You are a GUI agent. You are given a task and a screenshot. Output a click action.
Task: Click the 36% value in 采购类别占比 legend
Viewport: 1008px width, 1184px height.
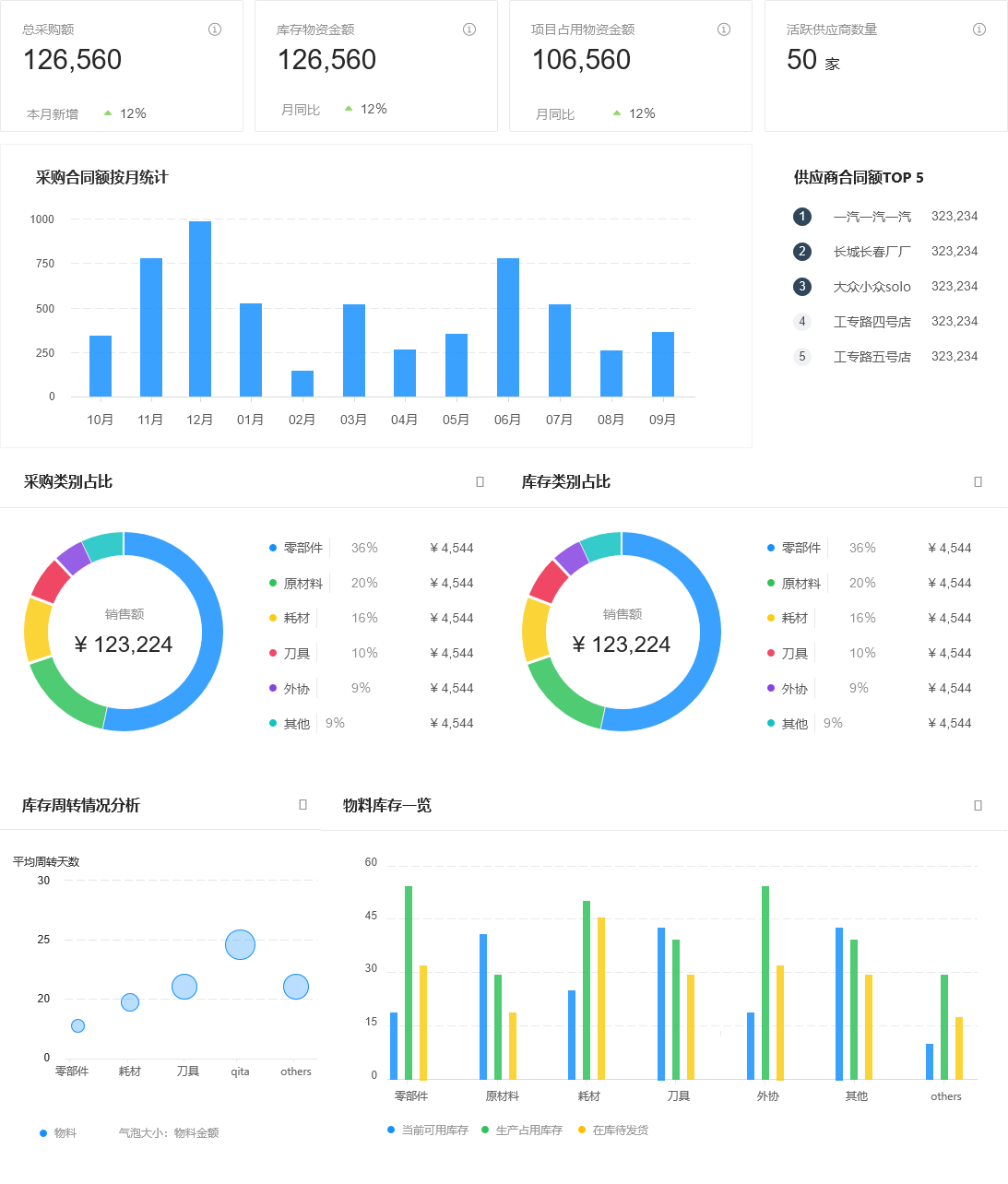[364, 548]
